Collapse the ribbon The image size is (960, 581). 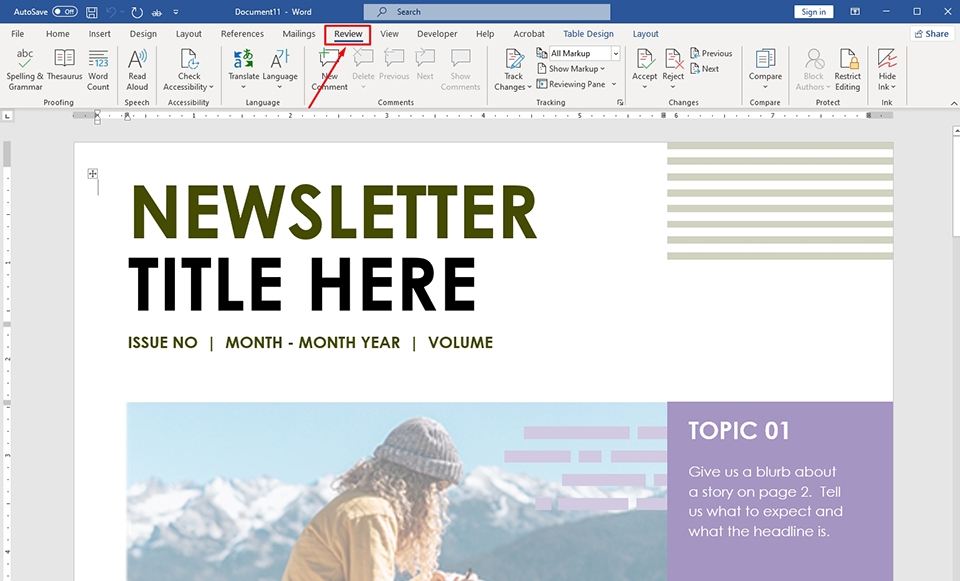[953, 103]
